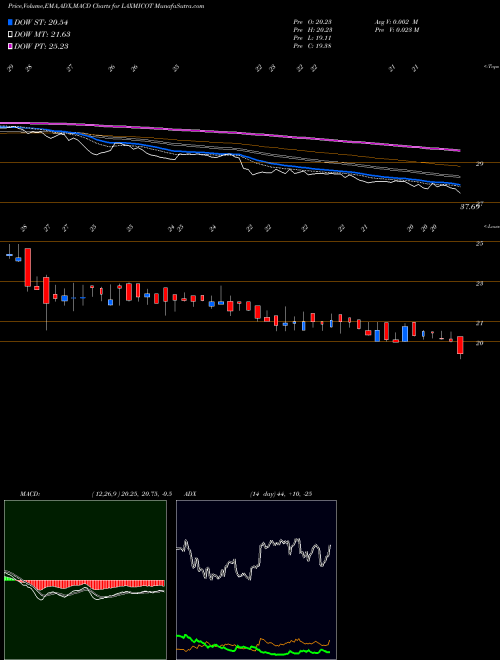Click the chart title mentioning LAXMICOT
The height and width of the screenshot is (660, 500).
pyautogui.click(x=106, y=6)
